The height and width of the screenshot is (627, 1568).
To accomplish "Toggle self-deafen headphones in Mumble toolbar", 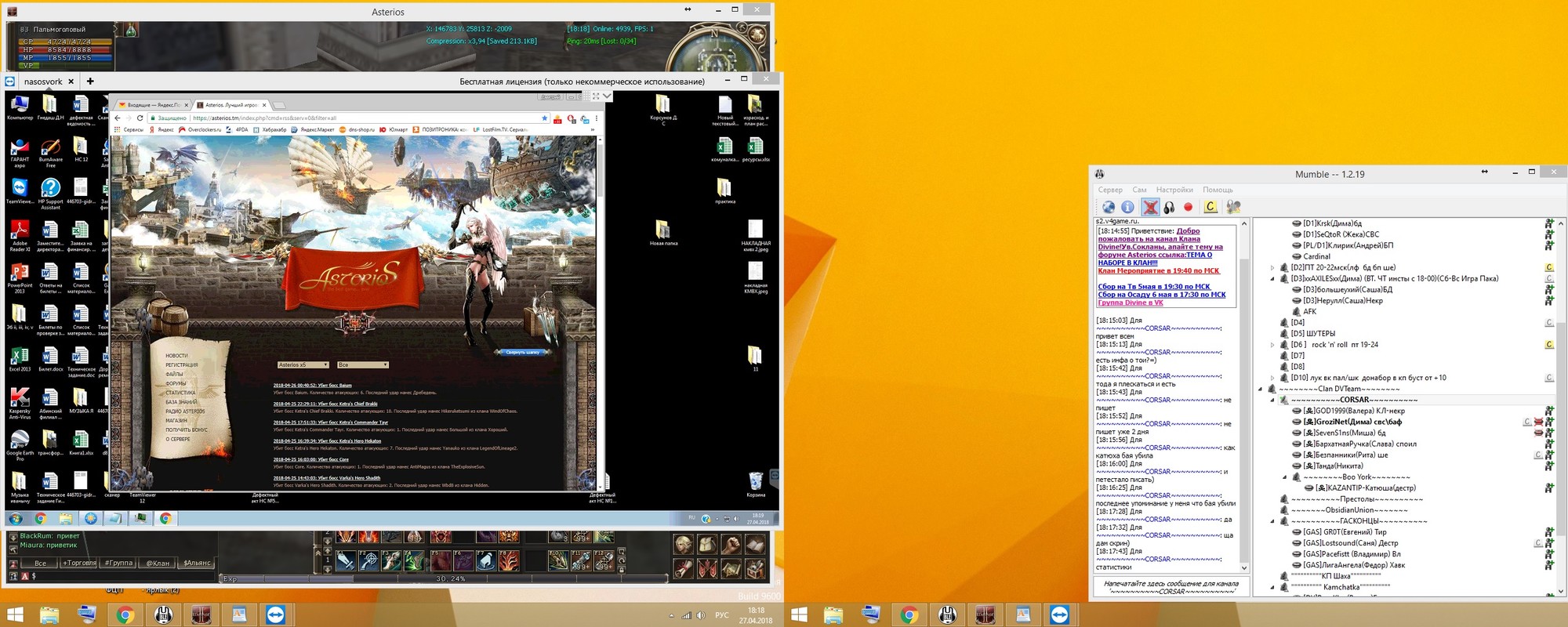I will pos(1169,207).
